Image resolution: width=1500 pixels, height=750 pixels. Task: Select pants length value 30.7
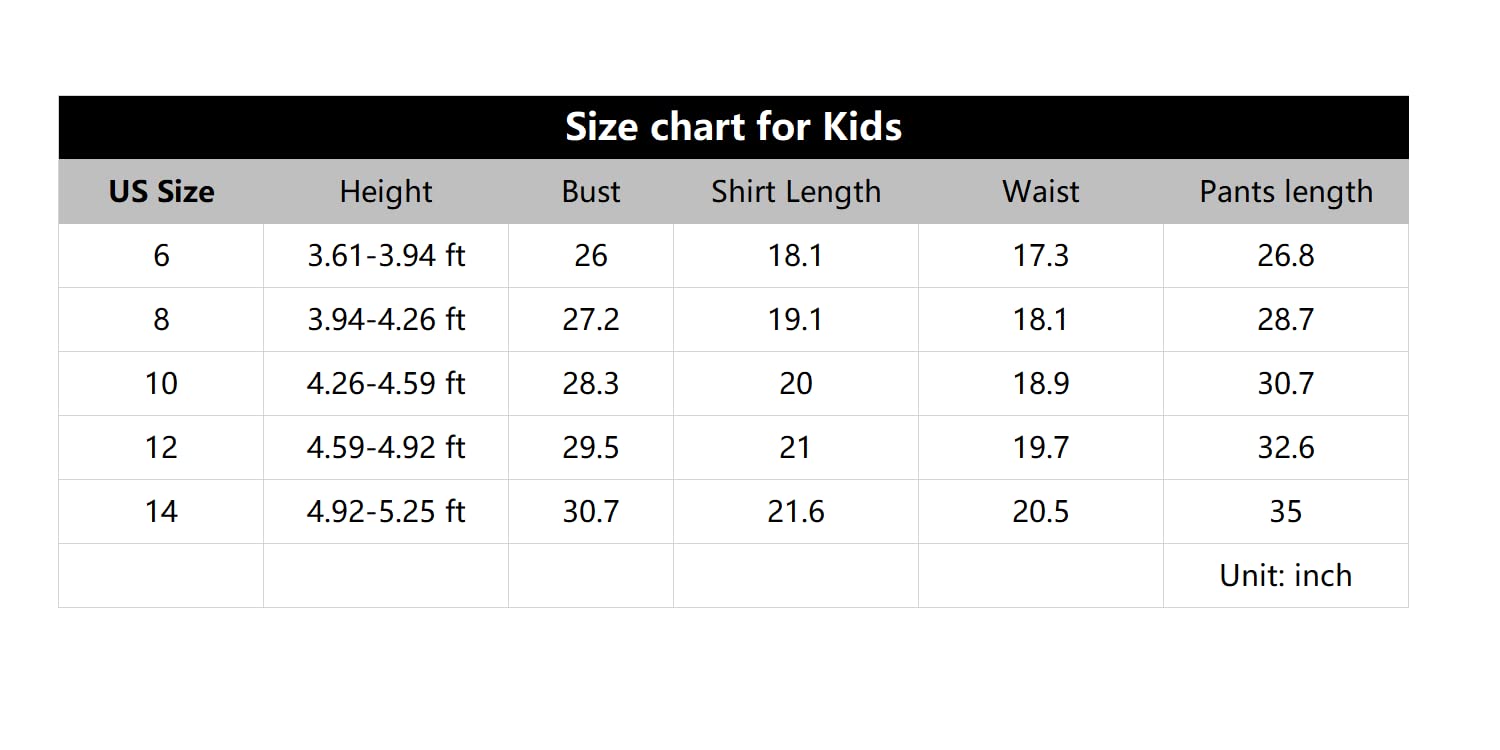coord(1286,384)
